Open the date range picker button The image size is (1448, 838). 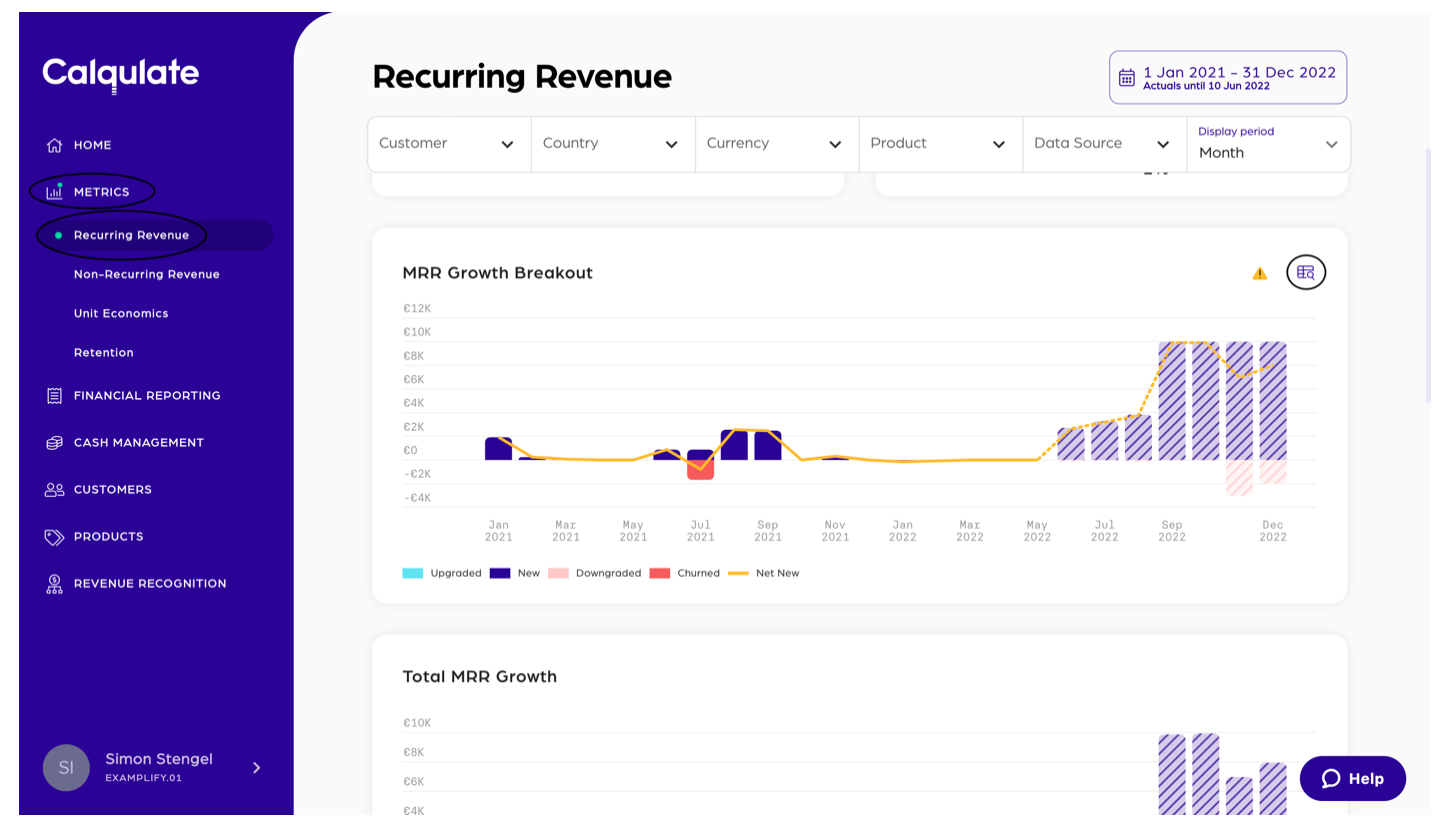1228,77
